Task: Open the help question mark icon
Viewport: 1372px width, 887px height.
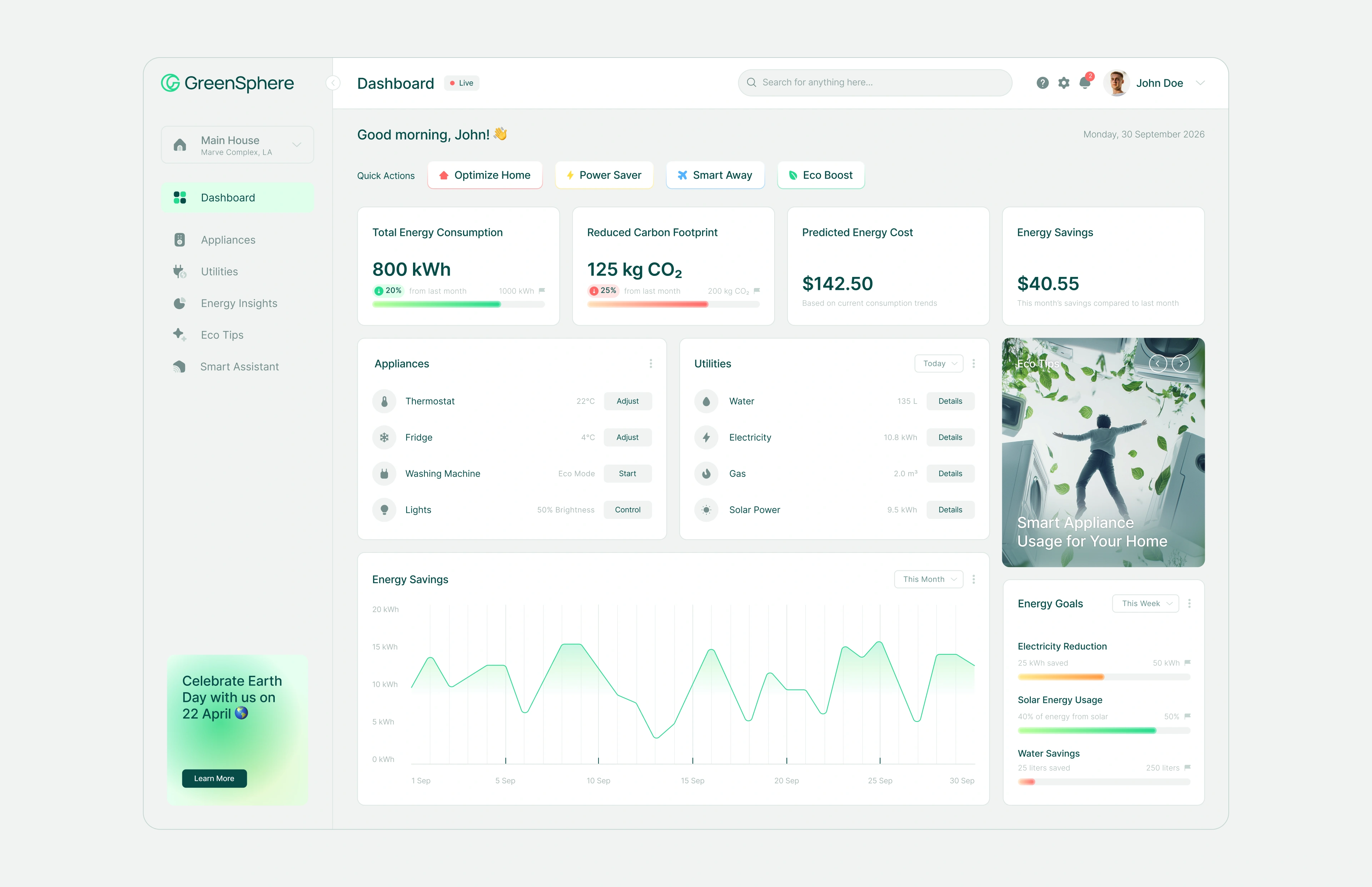Action: click(1042, 83)
